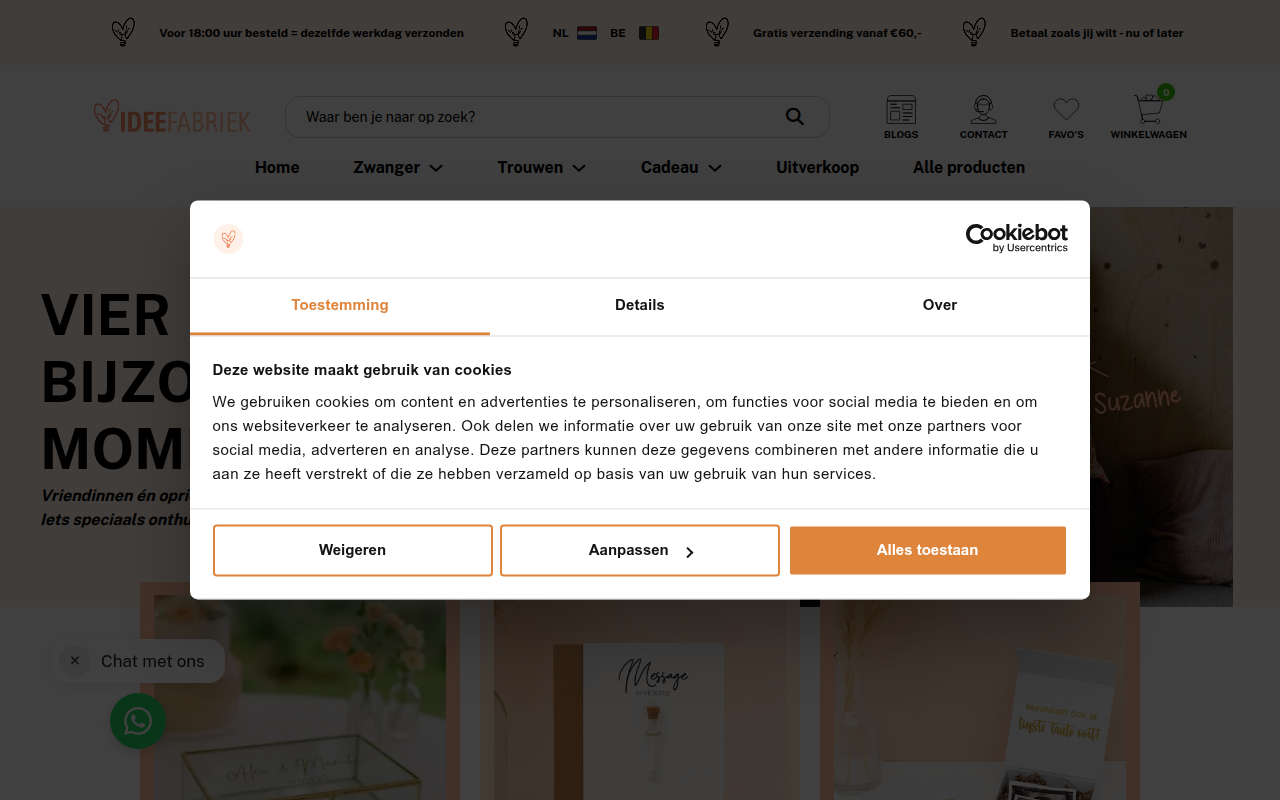Viewport: 1280px width, 800px height.
Task: Click the Alles toestaan button
Action: click(x=928, y=551)
